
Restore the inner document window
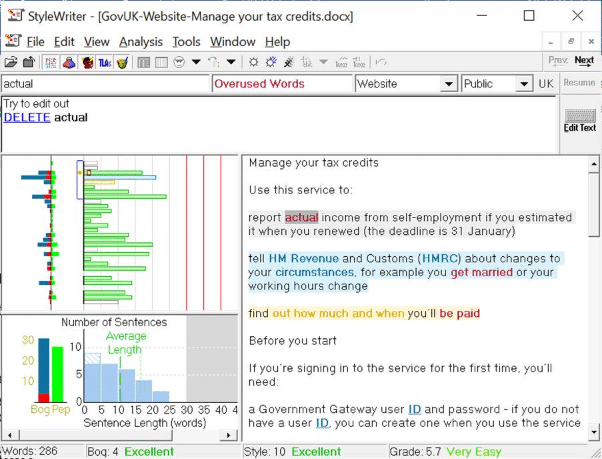(x=571, y=41)
